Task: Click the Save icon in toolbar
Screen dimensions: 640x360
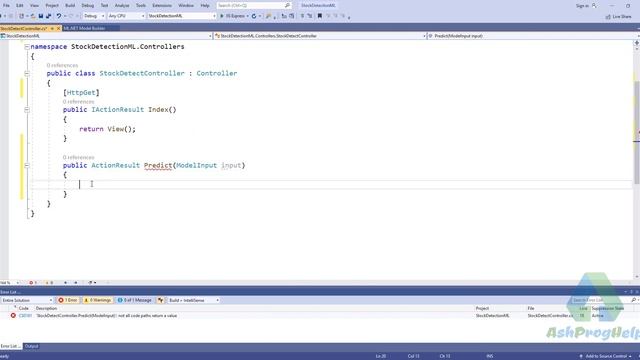Action: pyautogui.click(x=41, y=16)
